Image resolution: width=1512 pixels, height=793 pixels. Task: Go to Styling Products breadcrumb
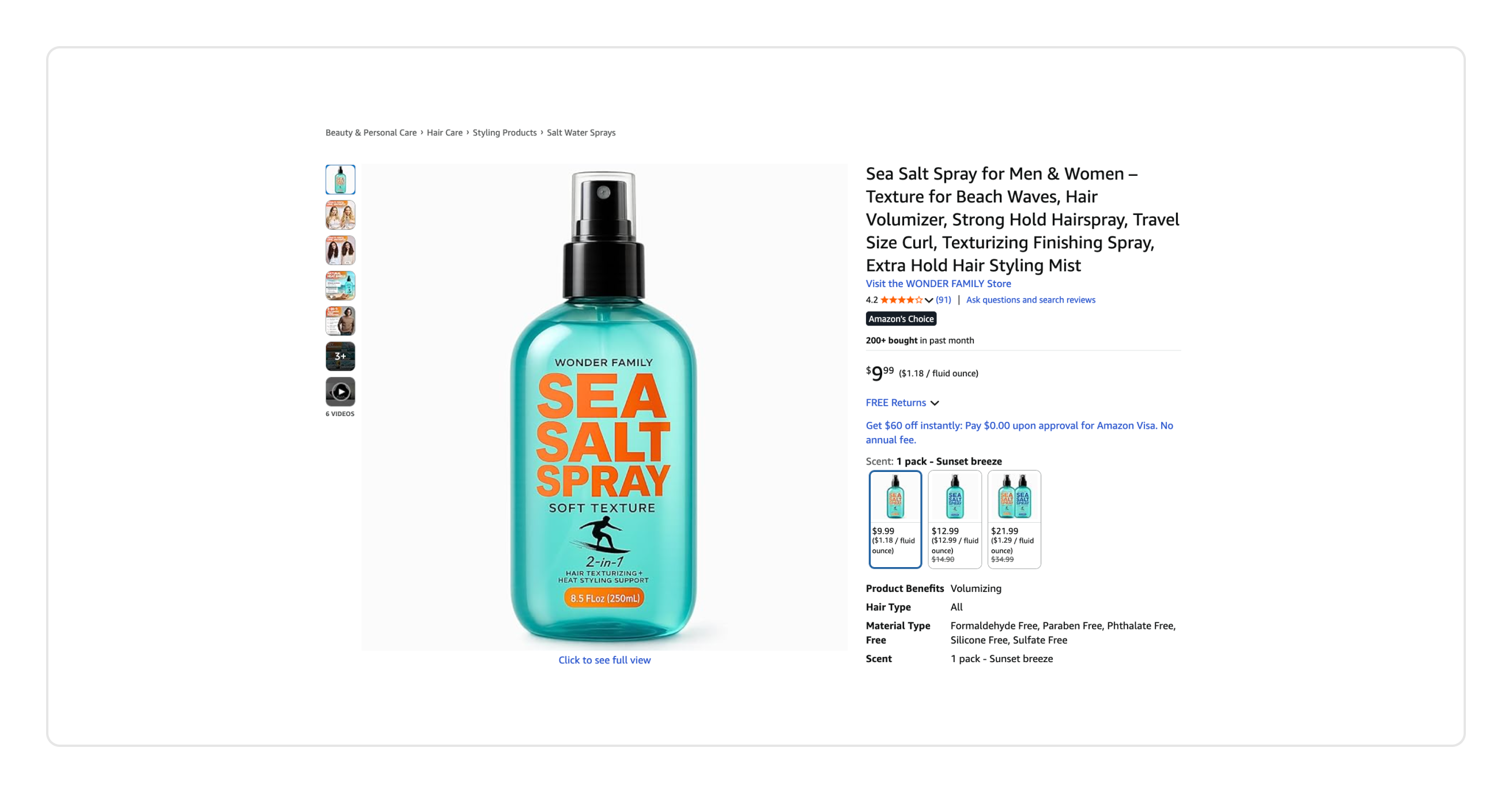tap(505, 133)
